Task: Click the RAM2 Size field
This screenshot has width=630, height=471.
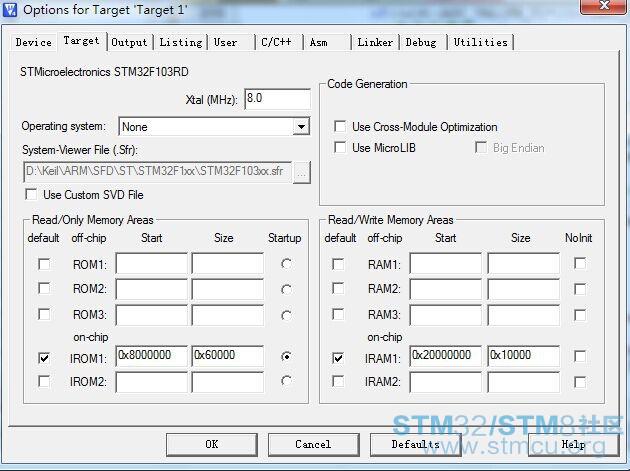Action: click(524, 289)
